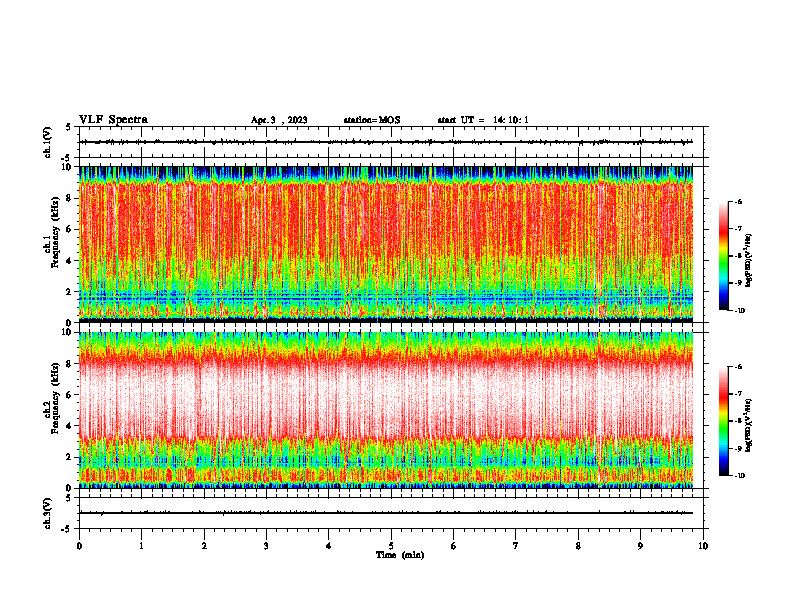Click the -5 tick on ch.3(V) axis
Image resolution: width=792 pixels, height=612 pixels.
click(67, 529)
